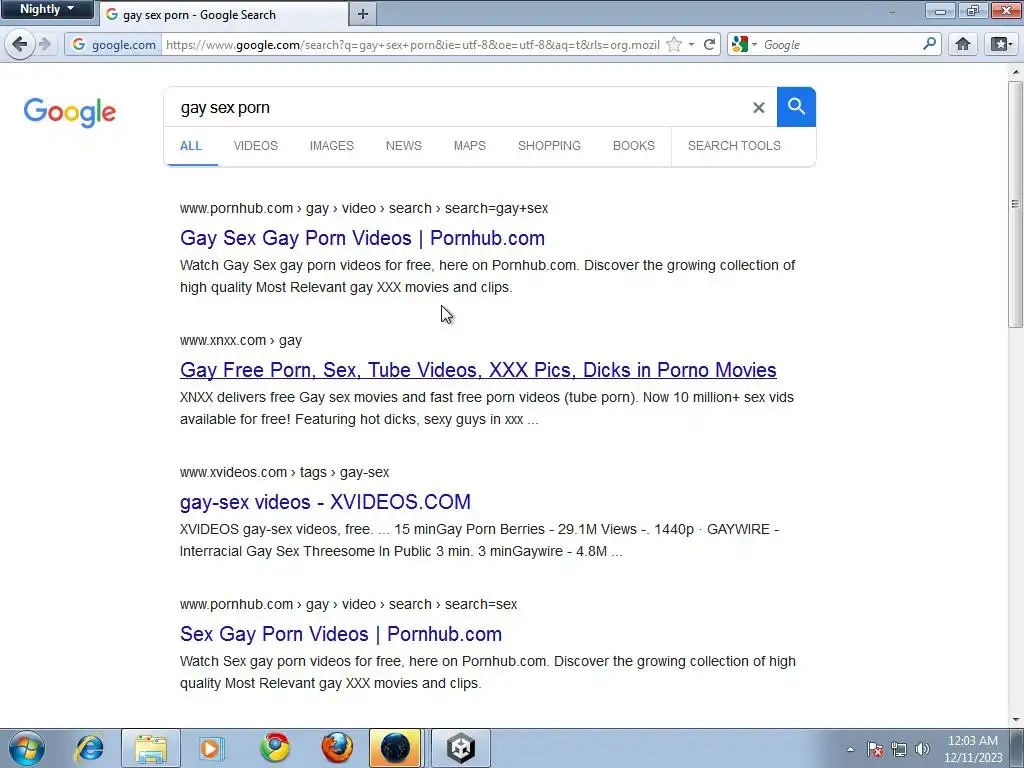1024x768 pixels.
Task: Submit search with the blue magnifier button
Action: coord(796,106)
